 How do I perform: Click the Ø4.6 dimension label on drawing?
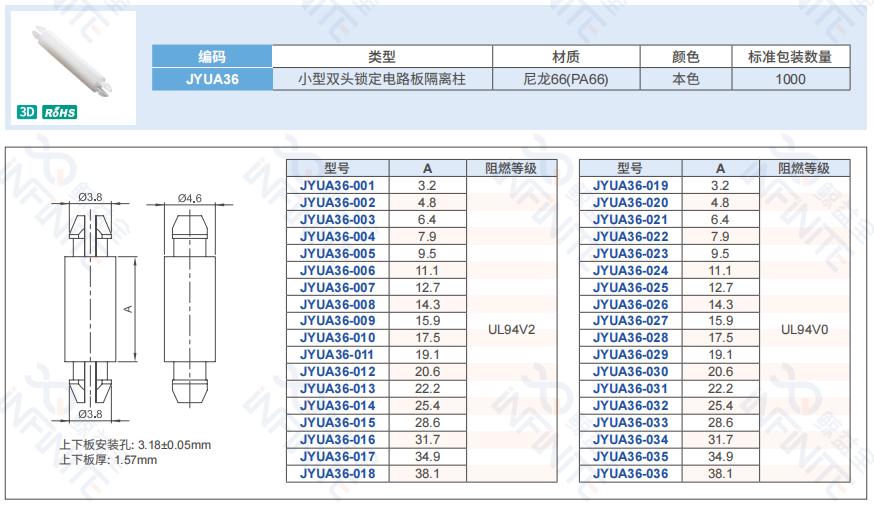click(x=189, y=198)
